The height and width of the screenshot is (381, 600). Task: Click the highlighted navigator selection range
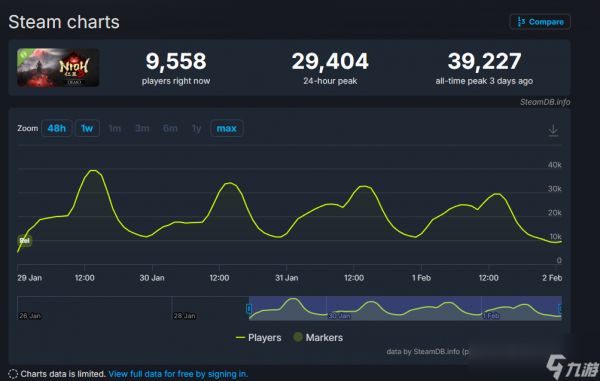[x=405, y=308]
